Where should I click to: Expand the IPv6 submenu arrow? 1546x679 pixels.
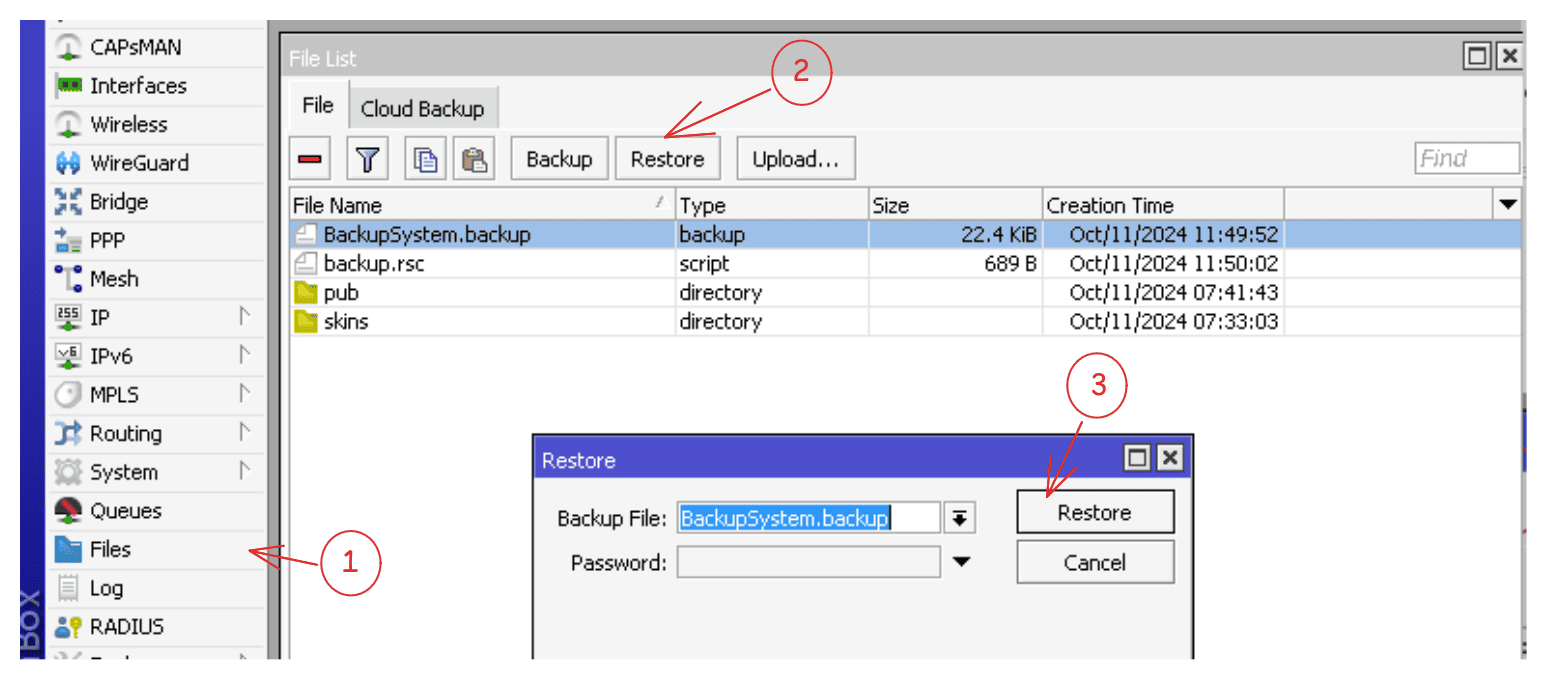243,356
